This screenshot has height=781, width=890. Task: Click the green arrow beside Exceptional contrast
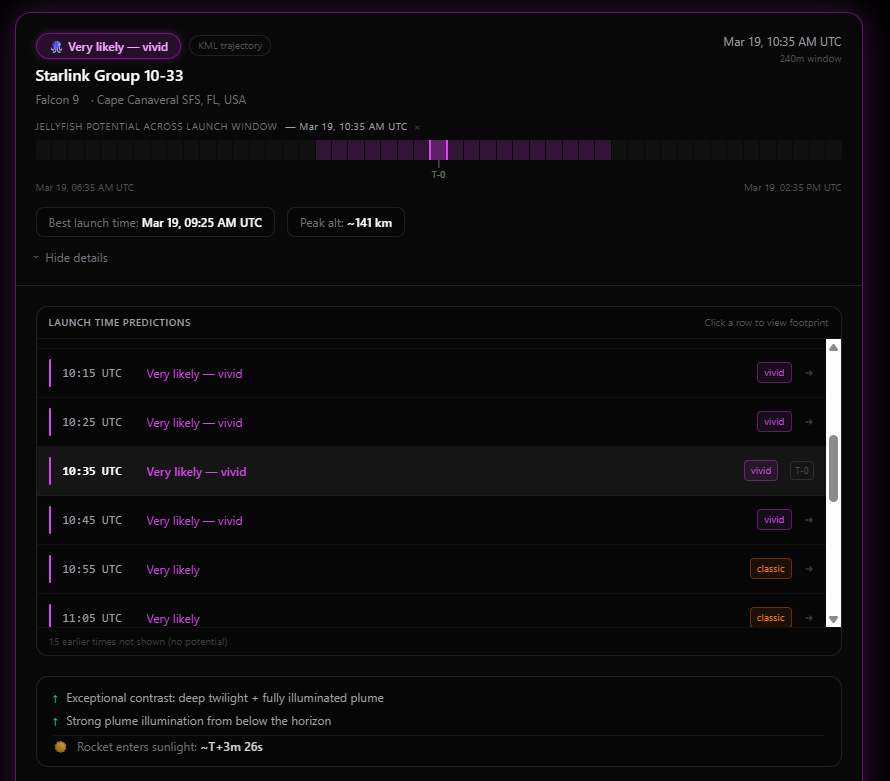click(55, 699)
